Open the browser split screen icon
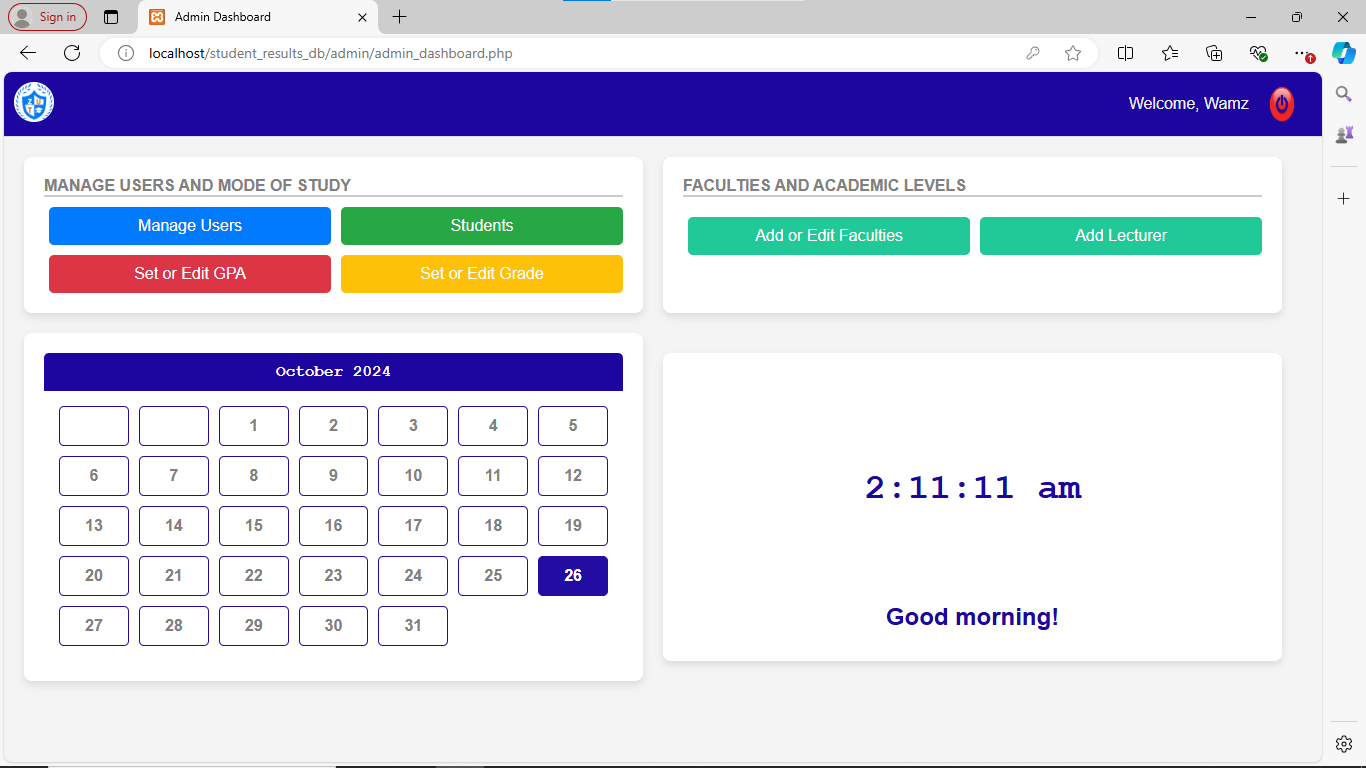The width and height of the screenshot is (1366, 768). click(1125, 53)
